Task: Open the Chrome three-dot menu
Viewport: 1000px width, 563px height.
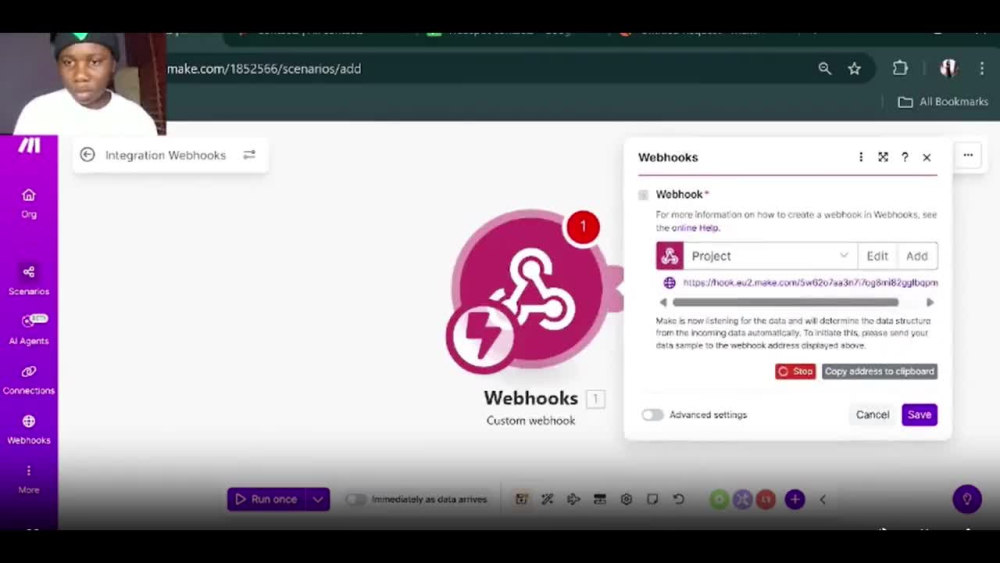Action: pos(982,68)
